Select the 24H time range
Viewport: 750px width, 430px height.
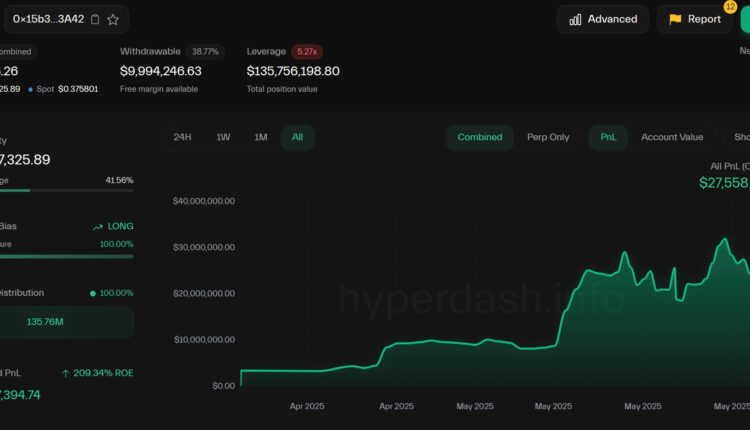coord(182,137)
